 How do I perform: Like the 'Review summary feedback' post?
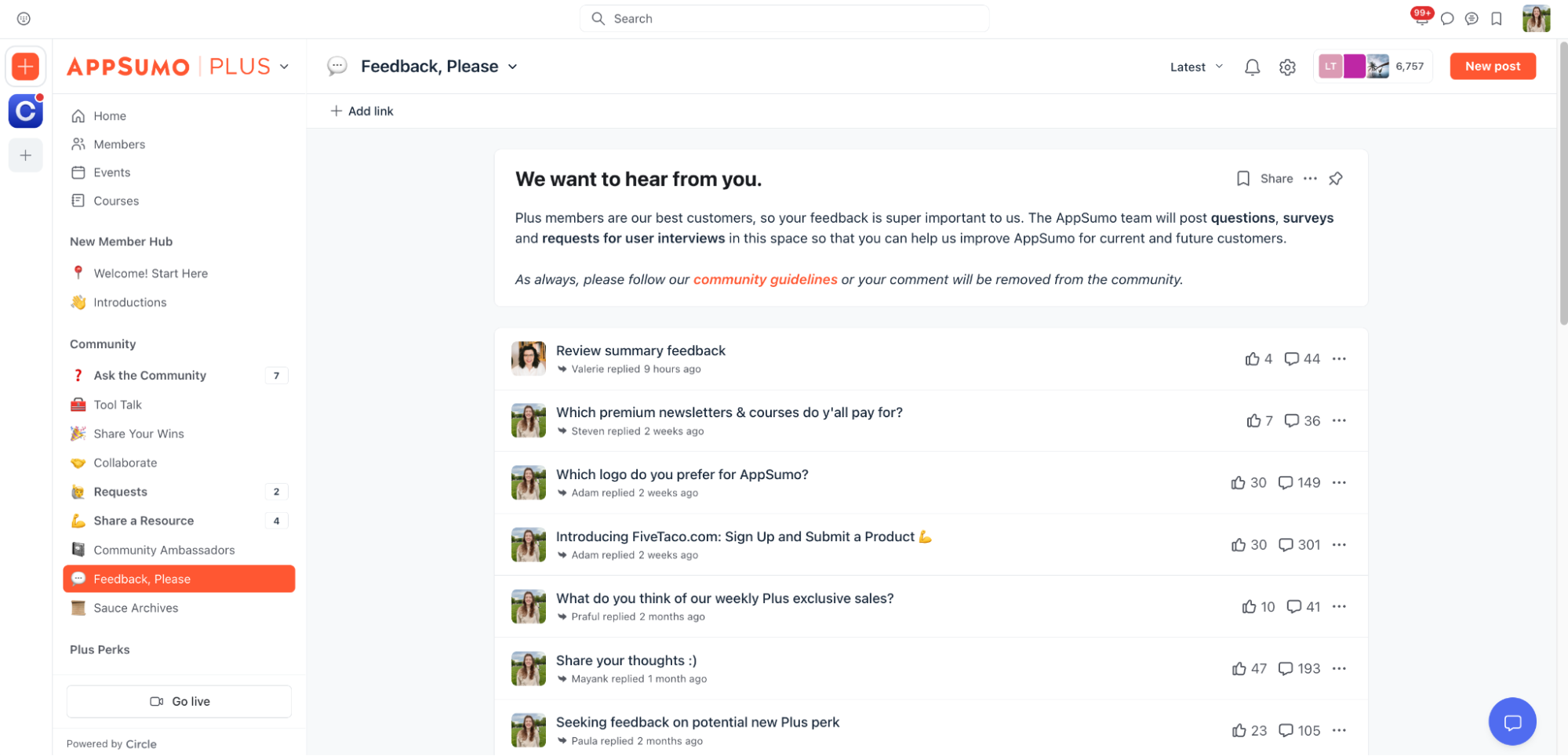(x=1252, y=359)
